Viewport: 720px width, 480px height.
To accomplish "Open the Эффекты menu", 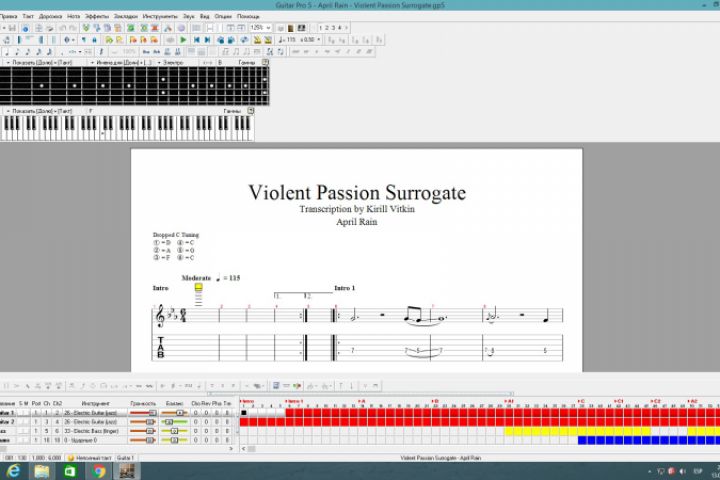I will pyautogui.click(x=97, y=16).
